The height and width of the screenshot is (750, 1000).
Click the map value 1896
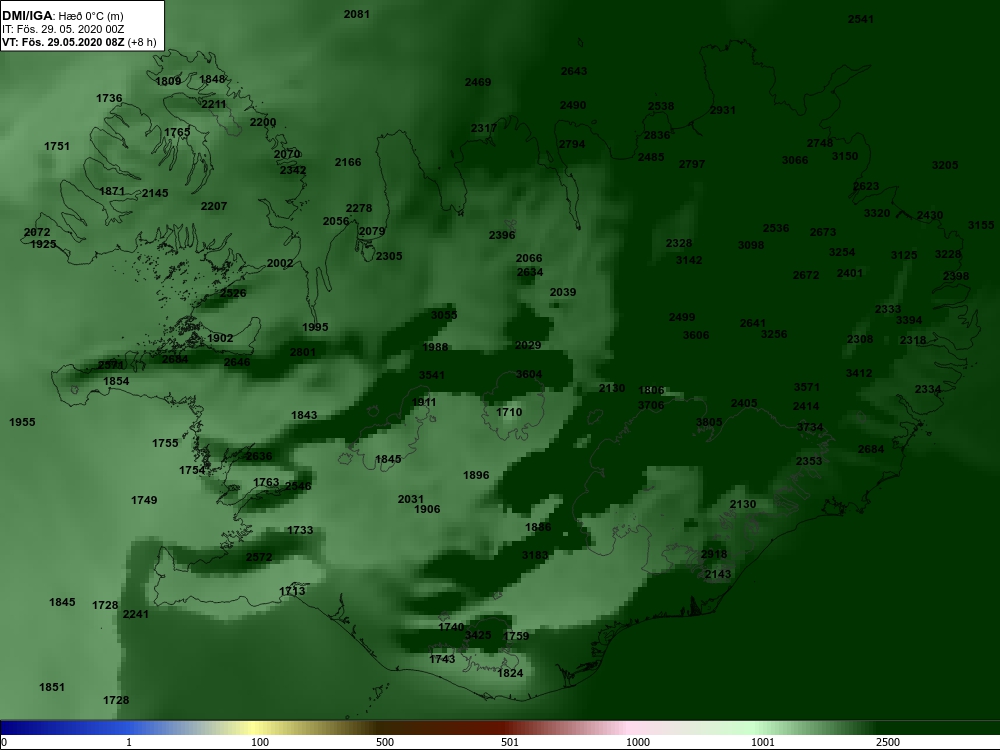[x=476, y=476]
